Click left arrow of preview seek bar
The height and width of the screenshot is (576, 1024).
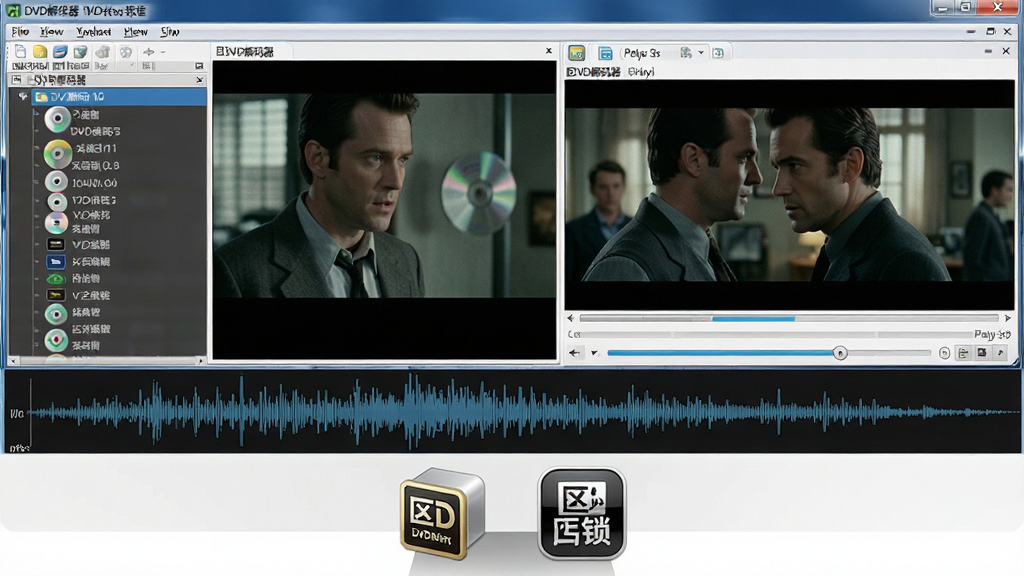point(571,318)
